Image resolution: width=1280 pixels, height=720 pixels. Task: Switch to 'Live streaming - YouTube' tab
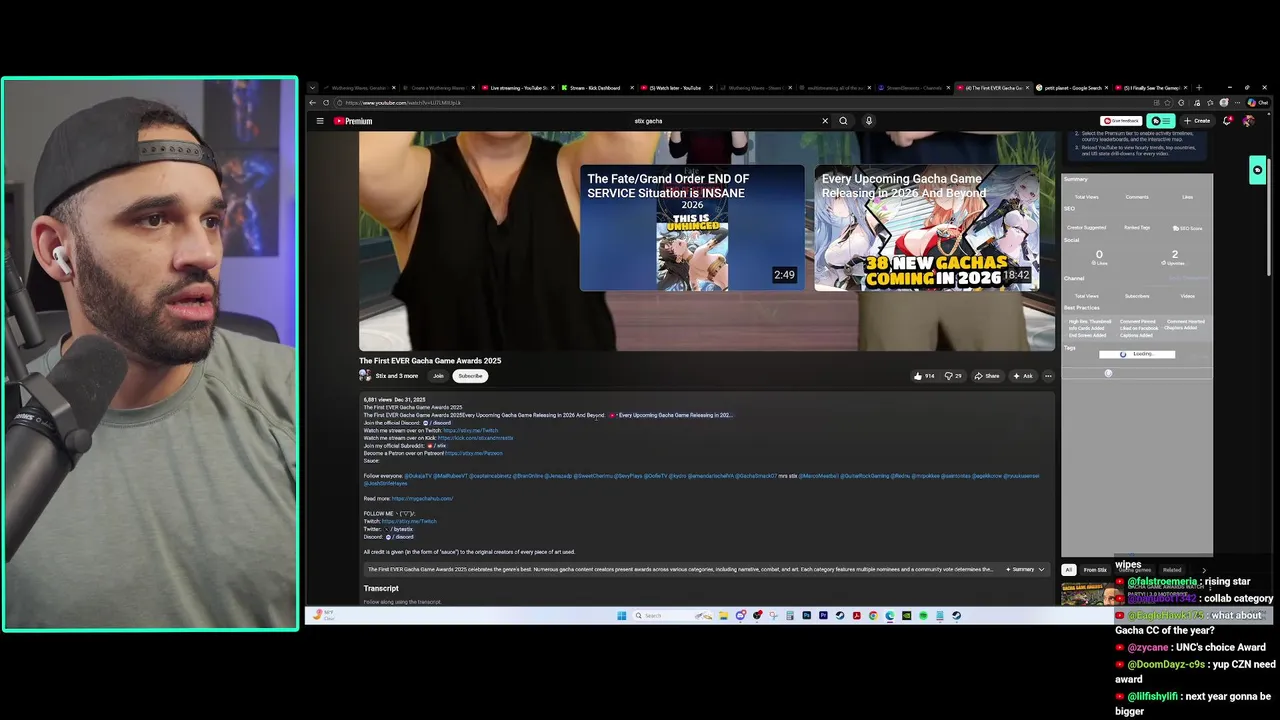click(x=518, y=88)
